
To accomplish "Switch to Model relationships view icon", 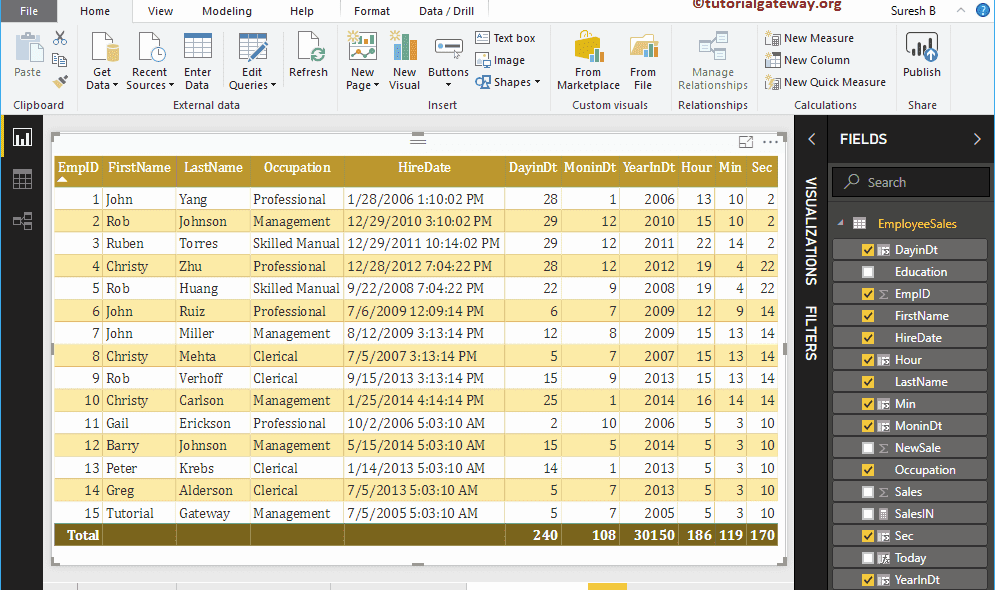I will [x=22, y=221].
